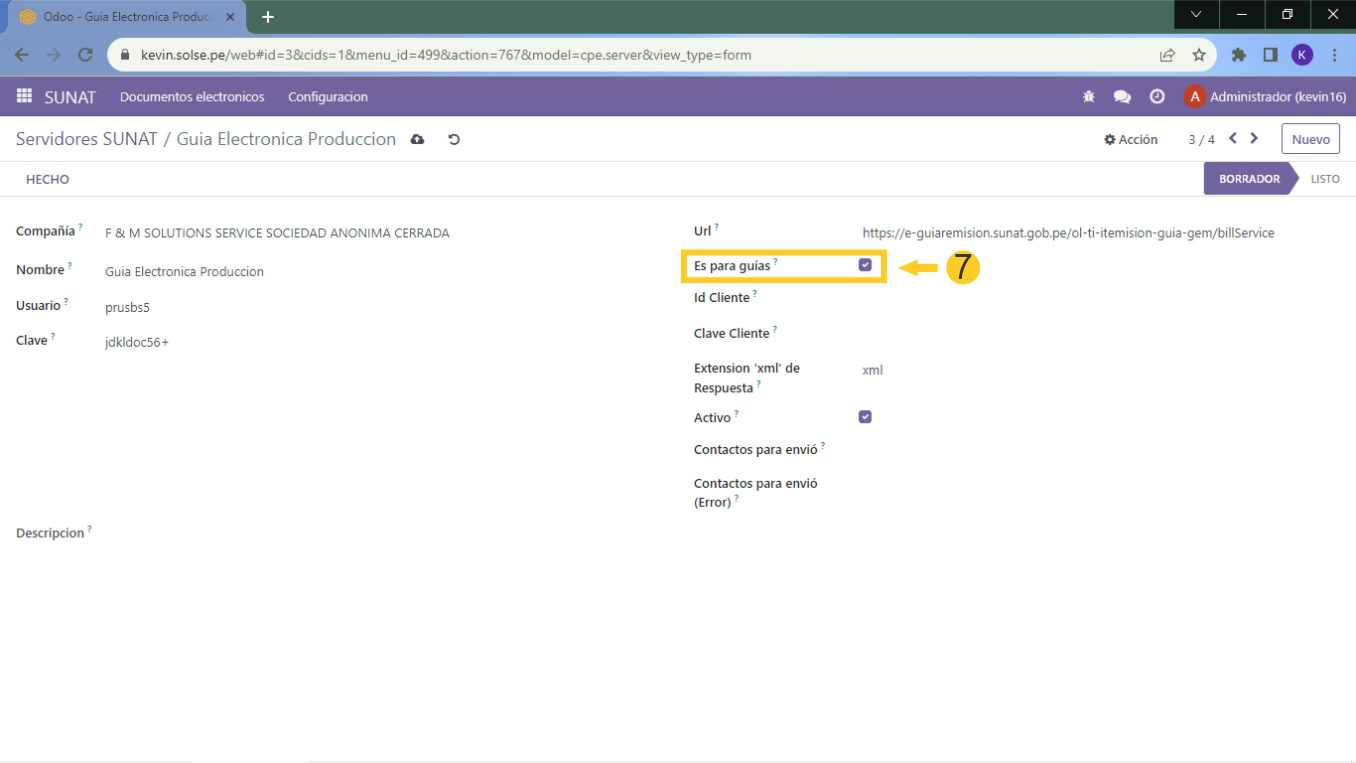The height and width of the screenshot is (763, 1356).
Task: Click the browser forward arrow
Action: (x=54, y=55)
